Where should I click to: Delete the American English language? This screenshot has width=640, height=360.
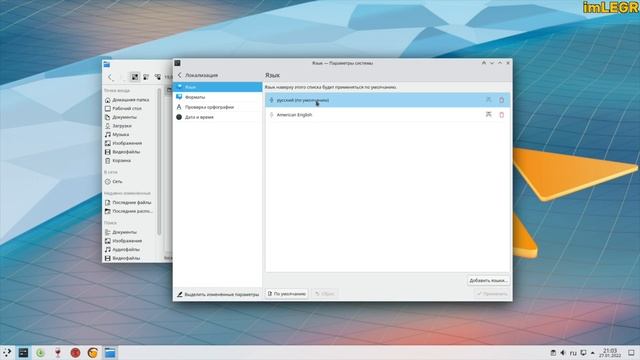pos(502,115)
